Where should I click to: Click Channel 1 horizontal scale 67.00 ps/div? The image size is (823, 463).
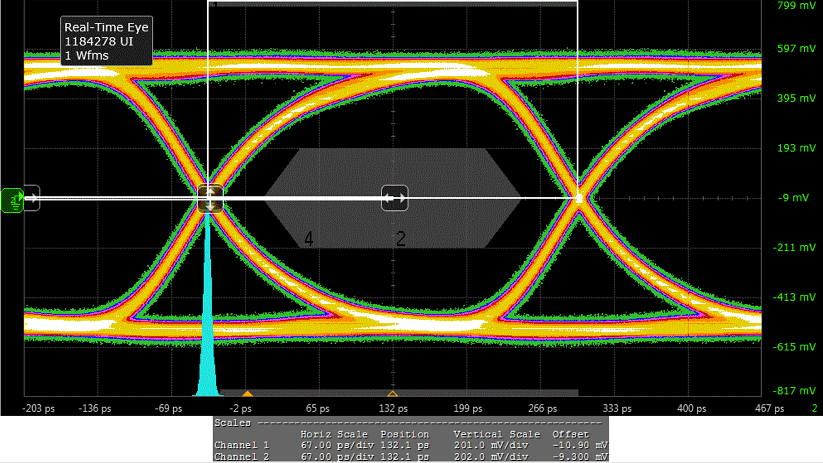tap(337, 445)
